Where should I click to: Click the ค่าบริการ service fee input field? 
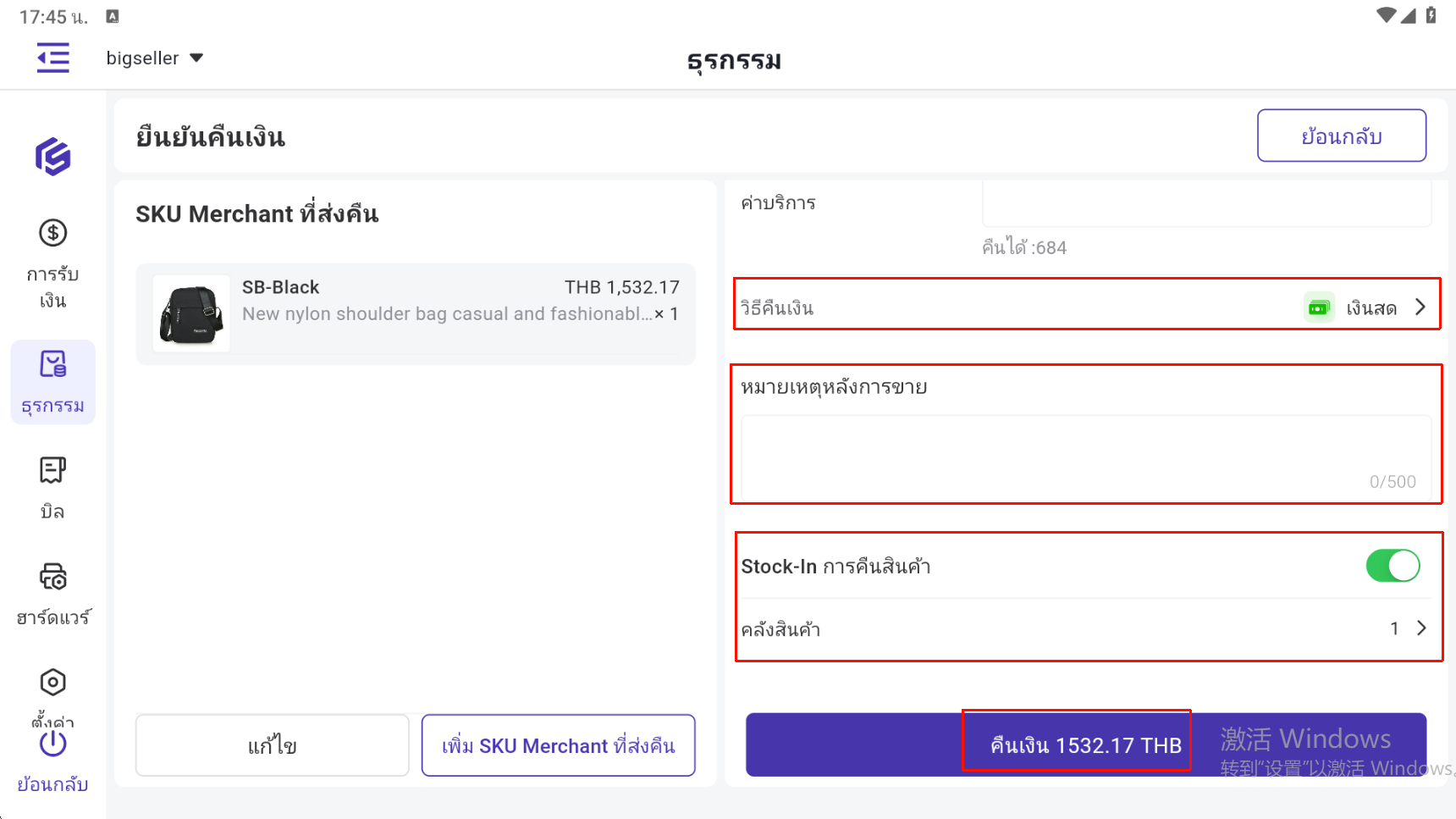point(1206,203)
